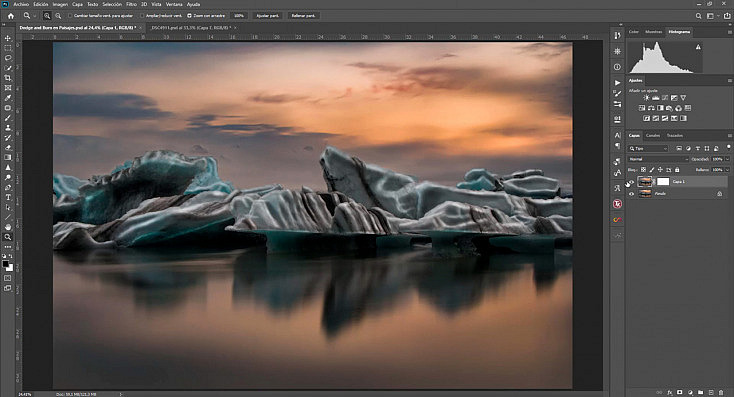Open the Histograma panel options menu
This screenshot has width=734, height=397.
tap(729, 32)
